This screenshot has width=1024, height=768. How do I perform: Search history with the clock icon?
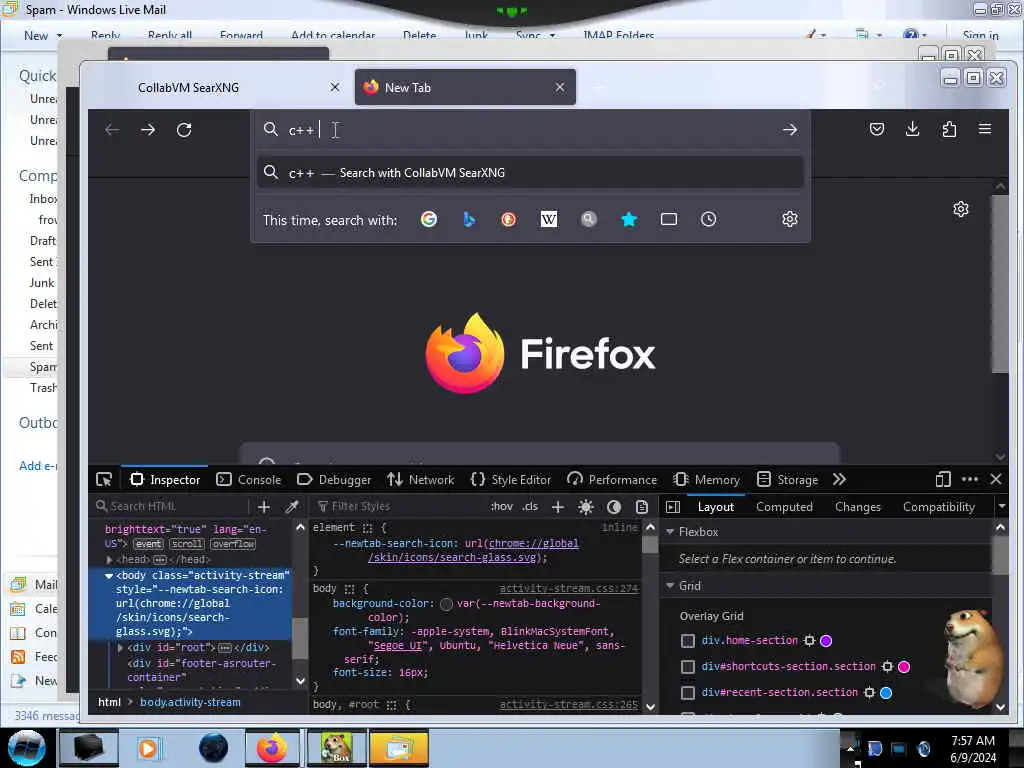pyautogui.click(x=709, y=219)
